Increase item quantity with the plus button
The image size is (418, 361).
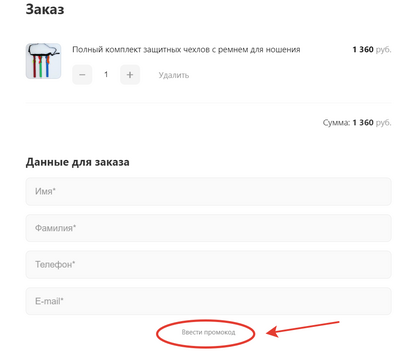(130, 75)
